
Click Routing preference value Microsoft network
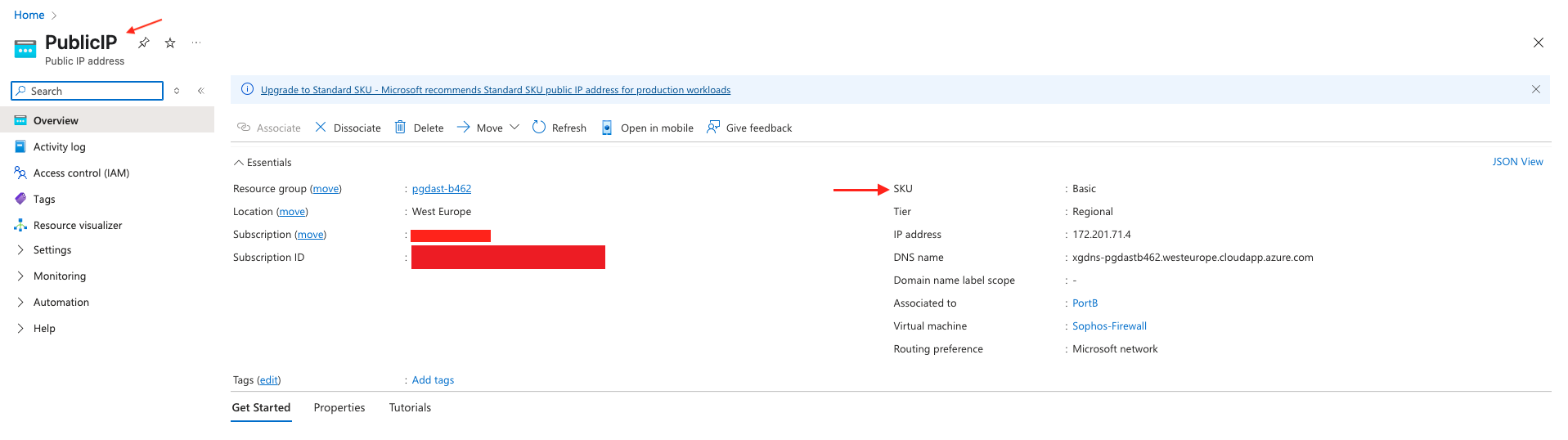point(1115,348)
